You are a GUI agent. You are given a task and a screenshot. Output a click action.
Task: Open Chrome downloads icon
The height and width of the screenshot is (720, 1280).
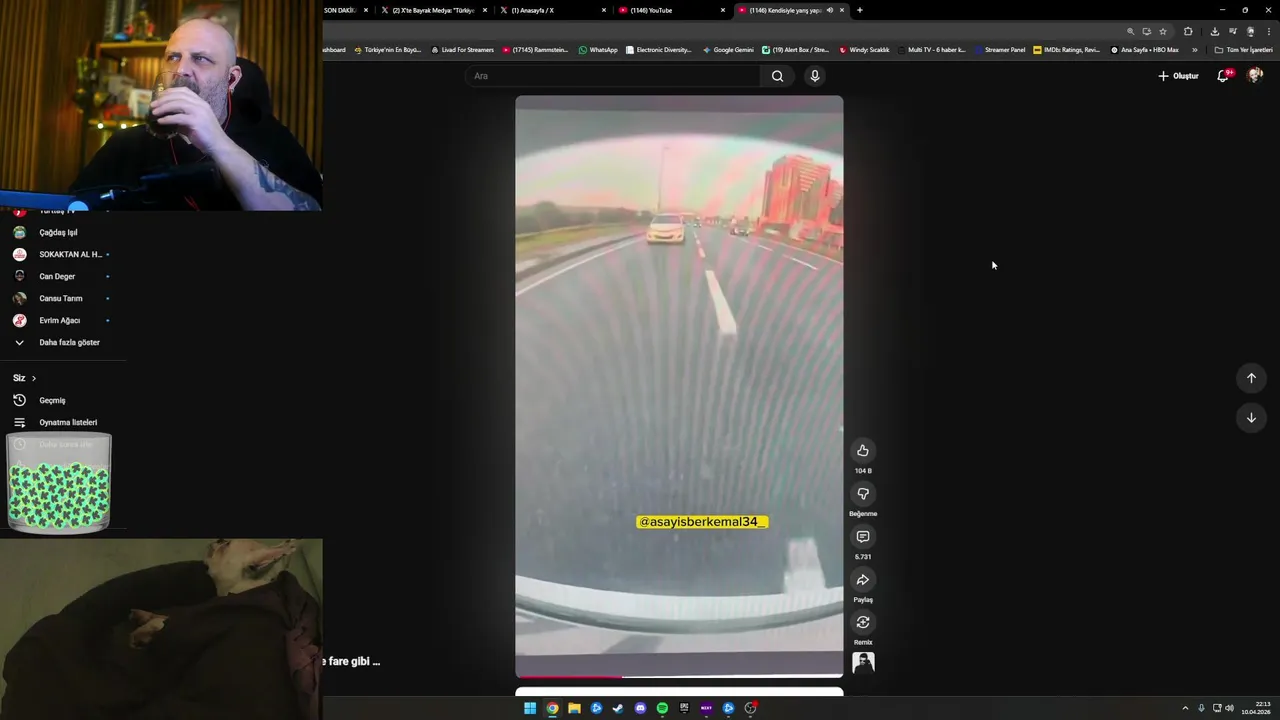[1214, 31]
